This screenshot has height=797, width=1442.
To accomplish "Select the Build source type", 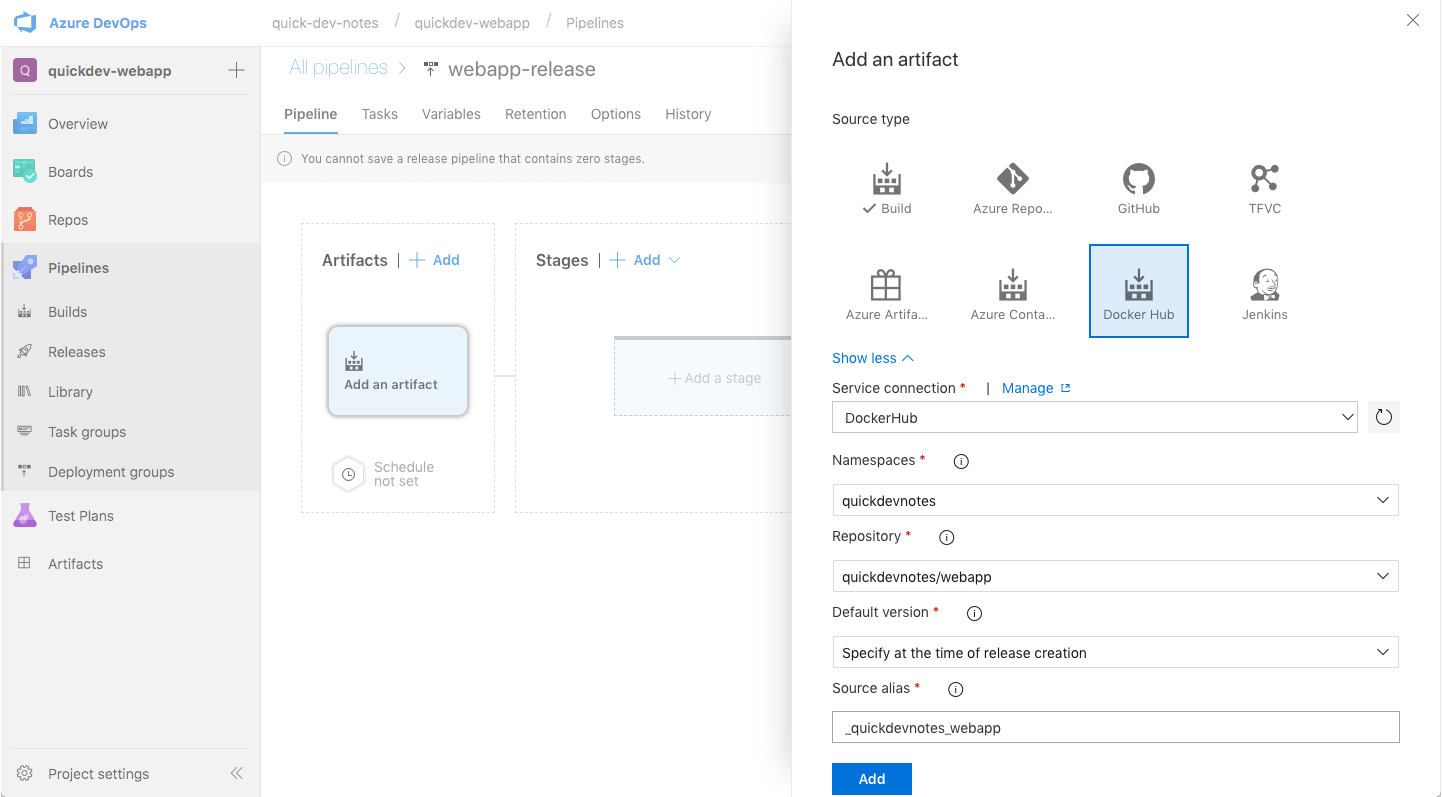I will click(886, 190).
